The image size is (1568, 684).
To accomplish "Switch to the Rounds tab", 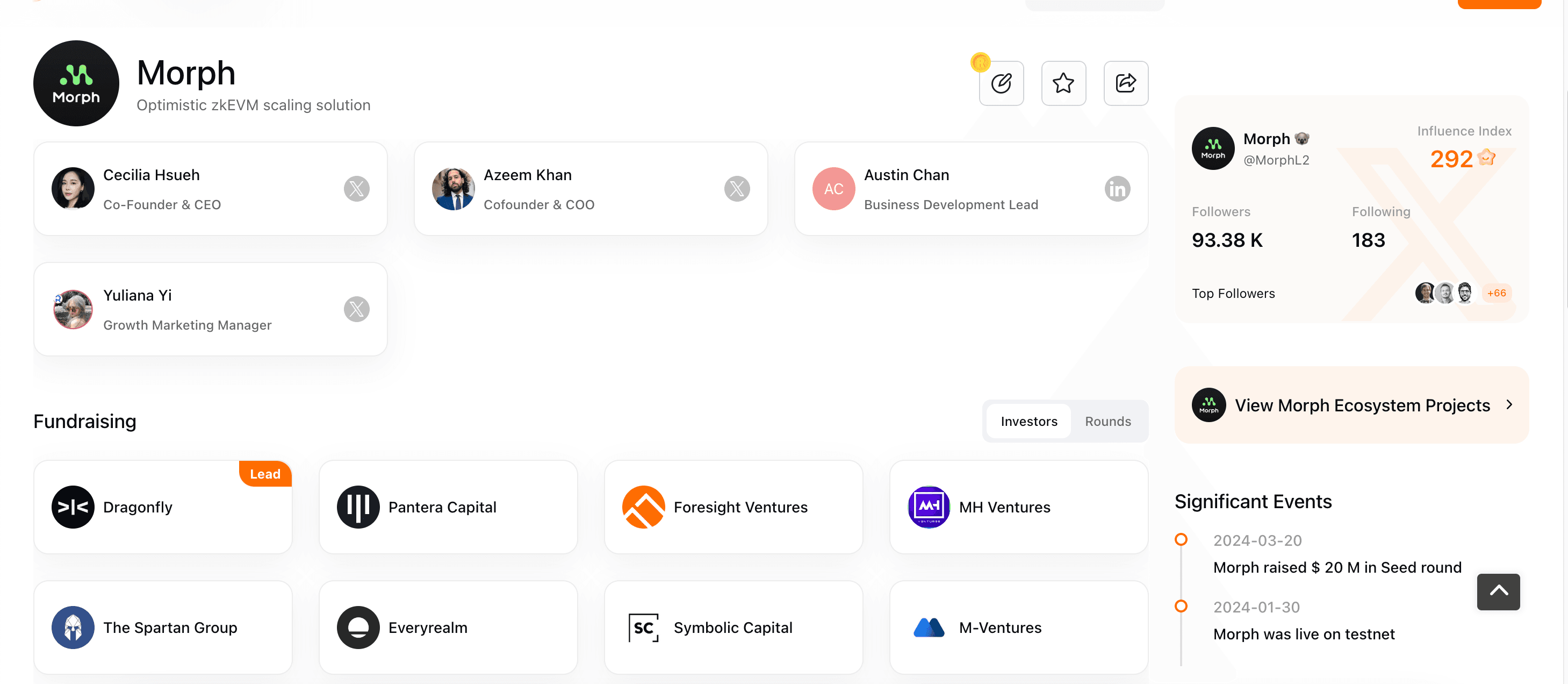I will 1108,422.
